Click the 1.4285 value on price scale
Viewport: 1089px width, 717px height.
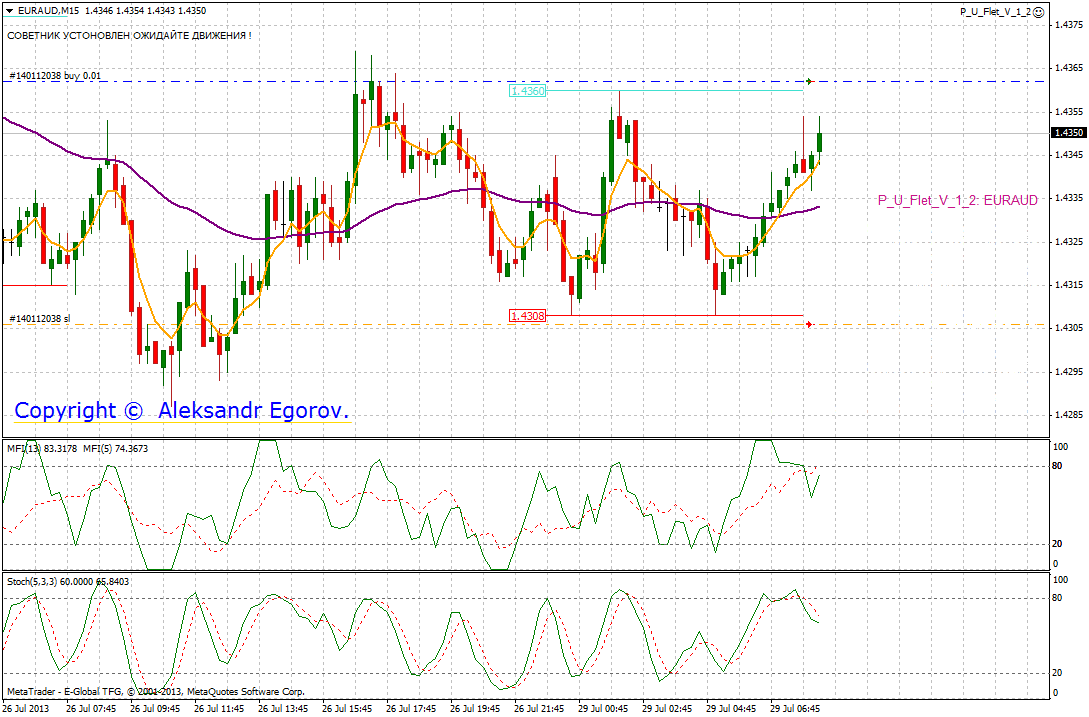1069,415
